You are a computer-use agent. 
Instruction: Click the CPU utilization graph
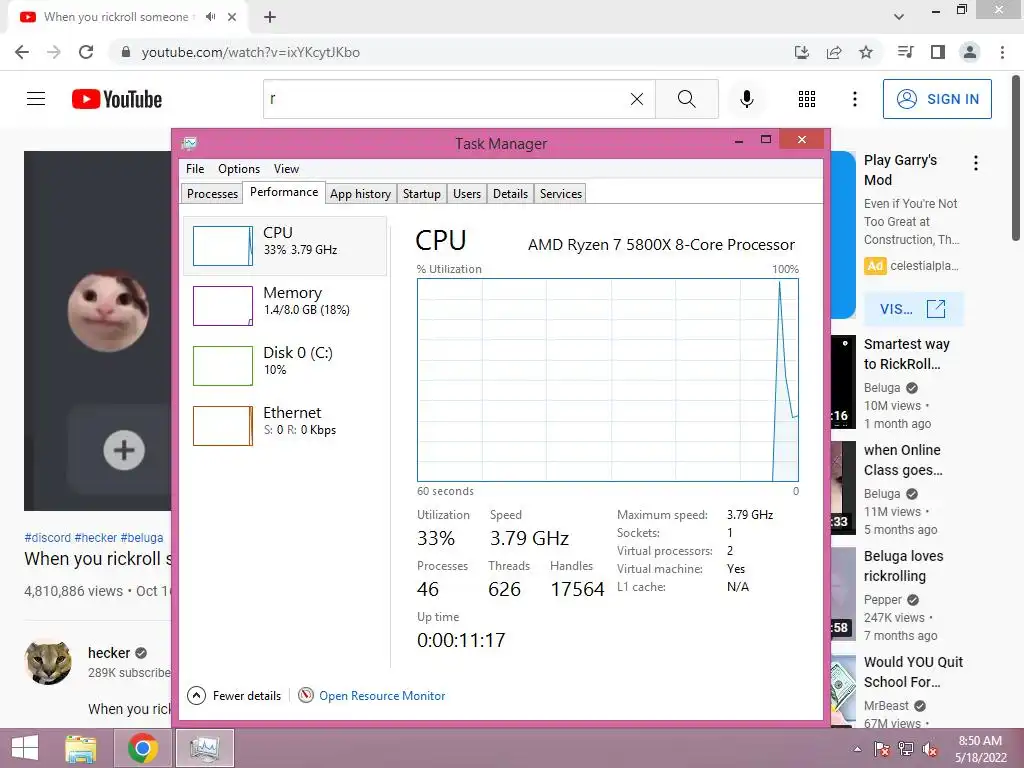[608, 380]
